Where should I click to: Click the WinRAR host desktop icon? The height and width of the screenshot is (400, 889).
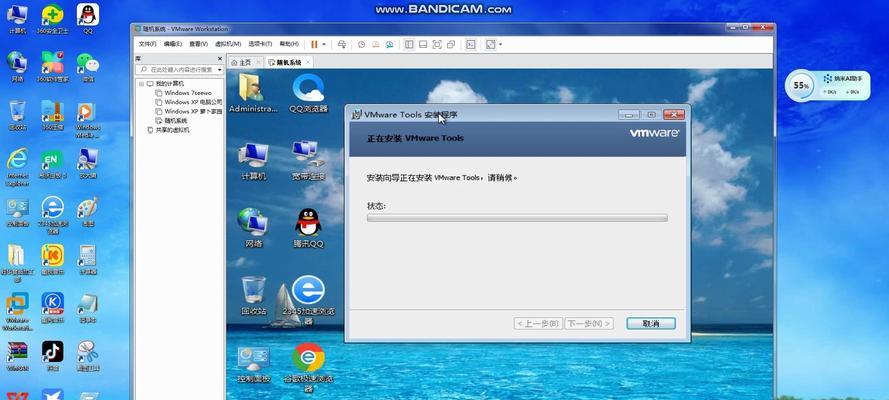coord(18,356)
